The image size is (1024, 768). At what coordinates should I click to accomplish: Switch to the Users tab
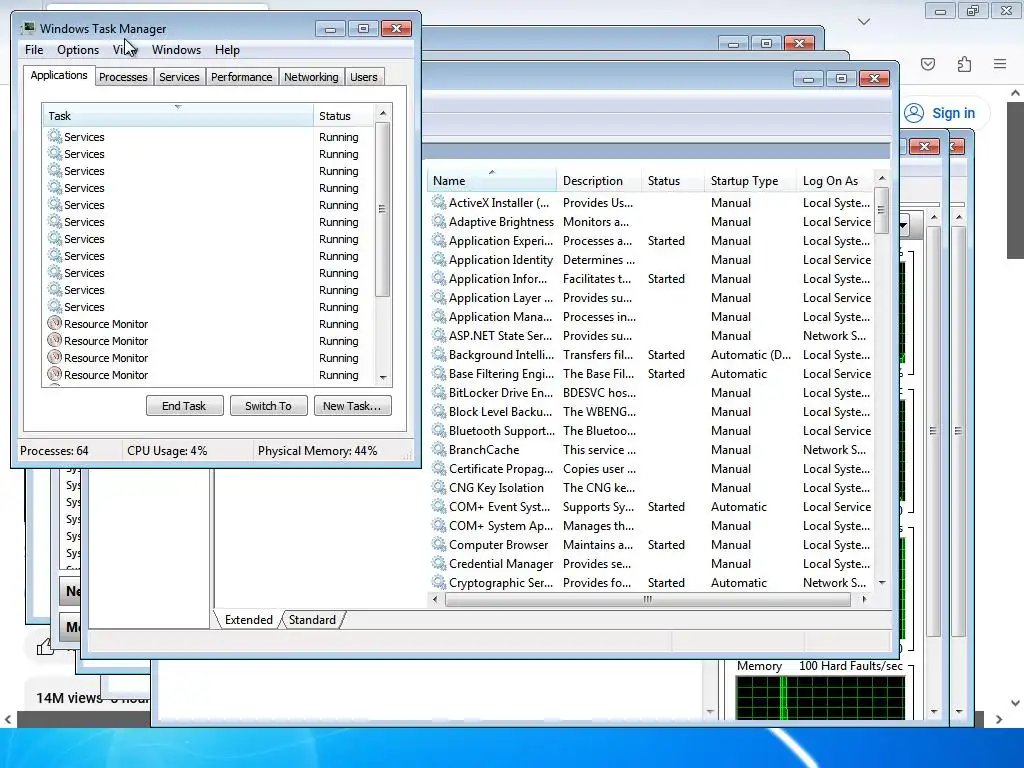click(363, 77)
